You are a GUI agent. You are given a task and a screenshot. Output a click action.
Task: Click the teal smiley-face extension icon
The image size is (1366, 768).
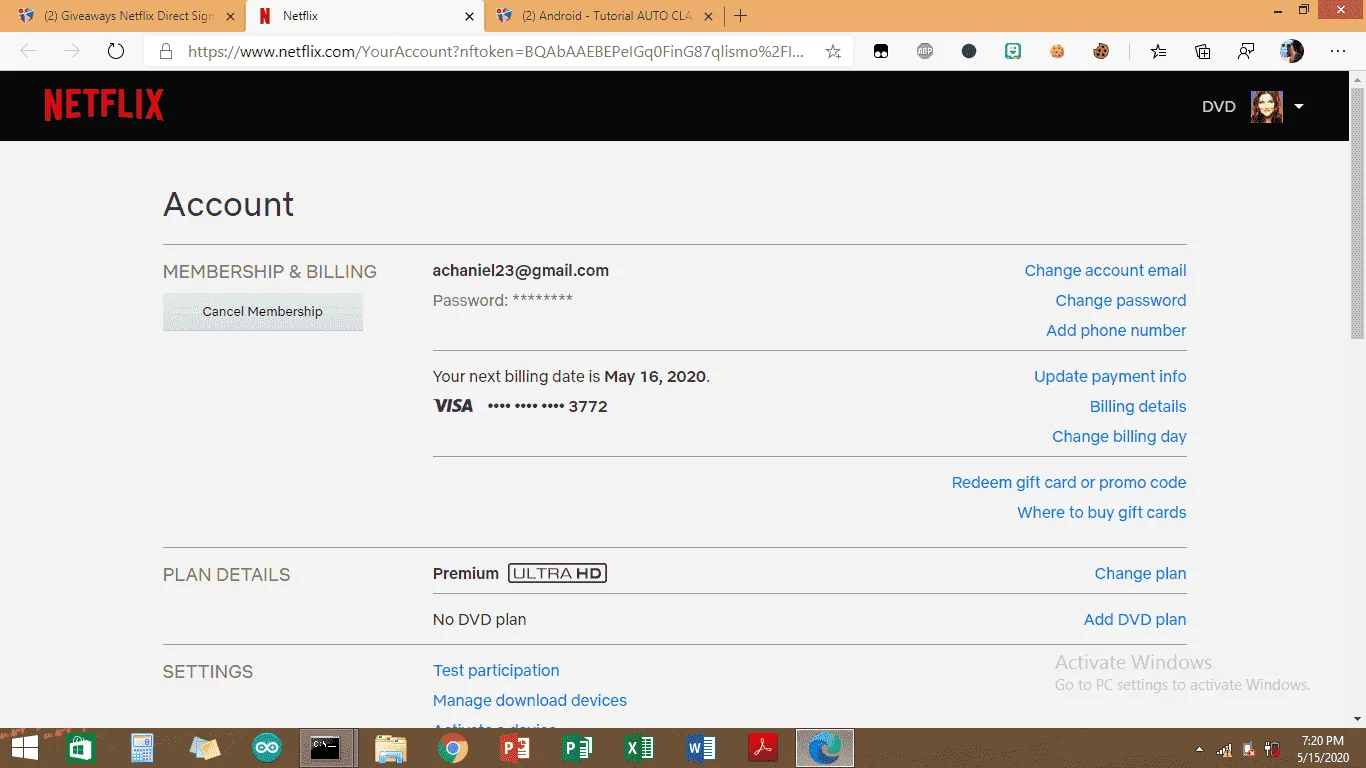(x=1013, y=51)
